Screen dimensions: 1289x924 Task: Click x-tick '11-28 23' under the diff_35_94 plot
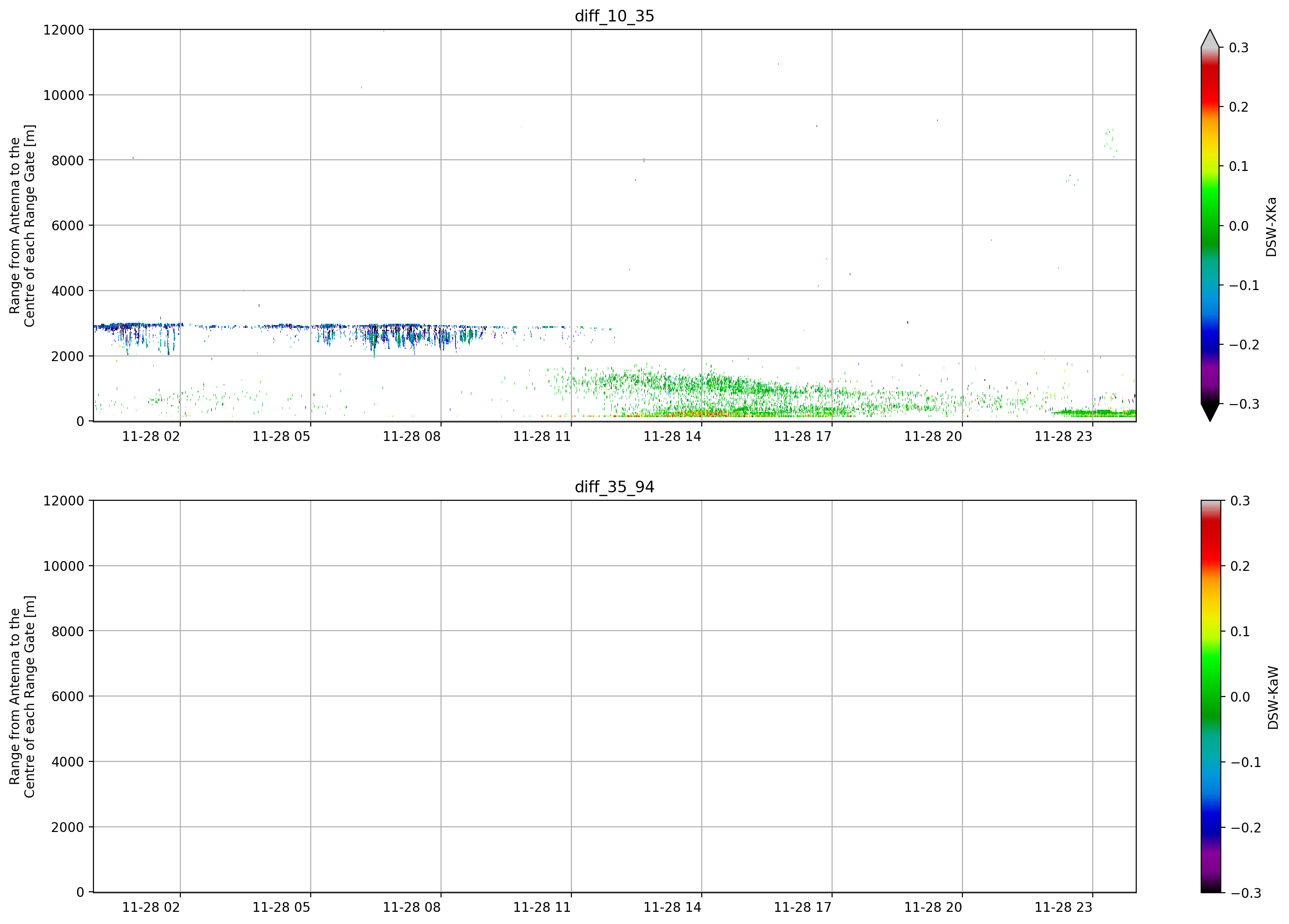[x=1063, y=908]
